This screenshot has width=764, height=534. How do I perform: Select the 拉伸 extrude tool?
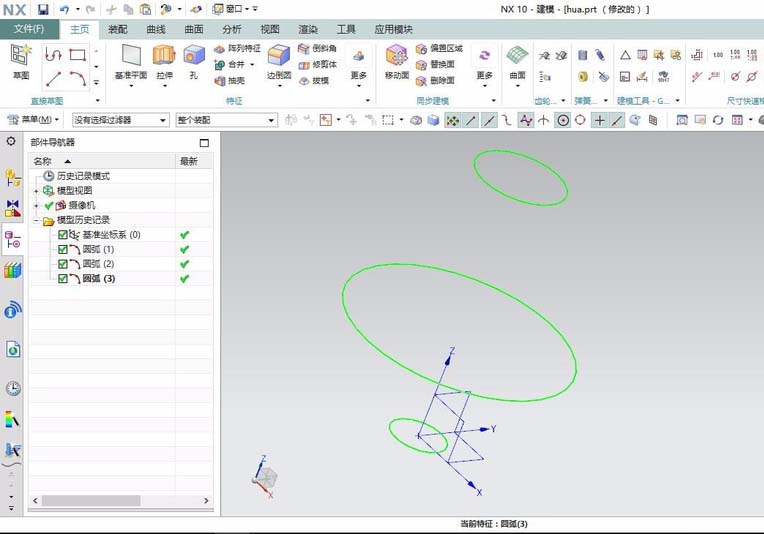coord(164,62)
